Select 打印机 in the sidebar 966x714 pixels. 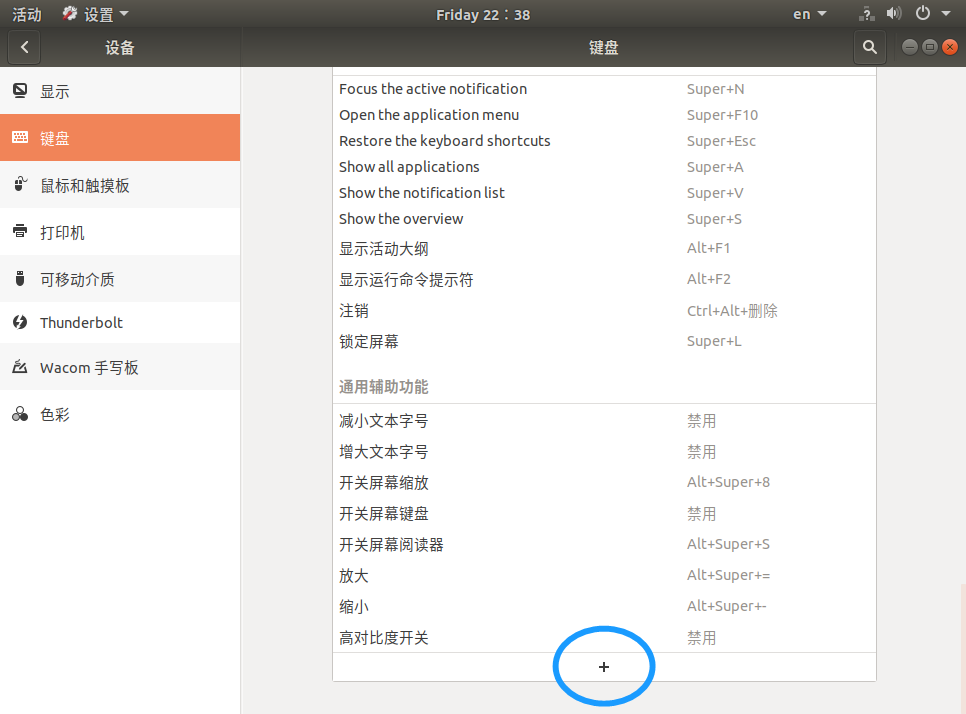pyautogui.click(x=120, y=232)
